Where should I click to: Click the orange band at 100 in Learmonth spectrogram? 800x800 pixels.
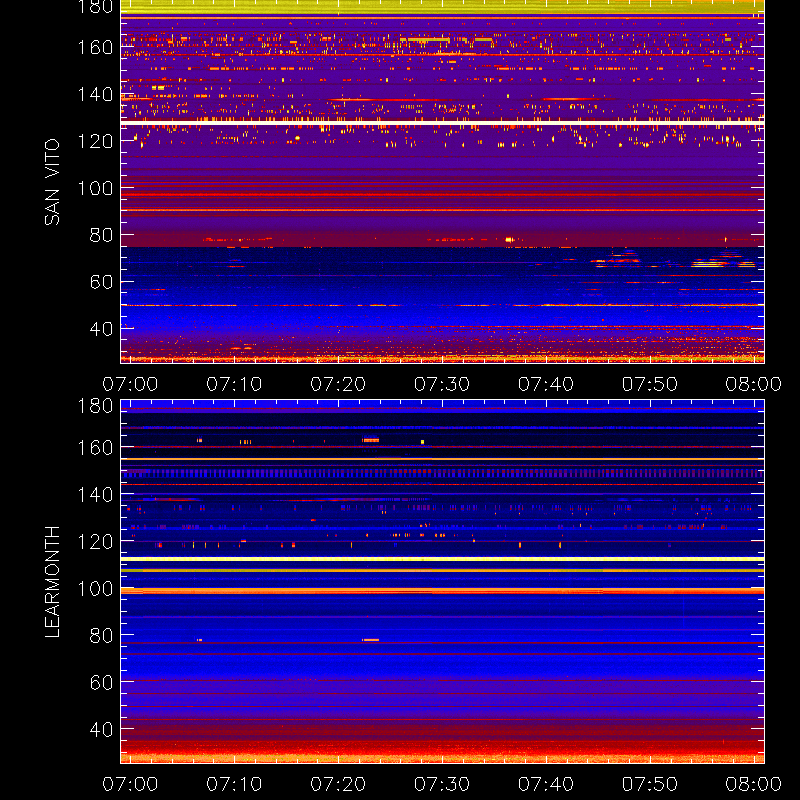(442, 591)
